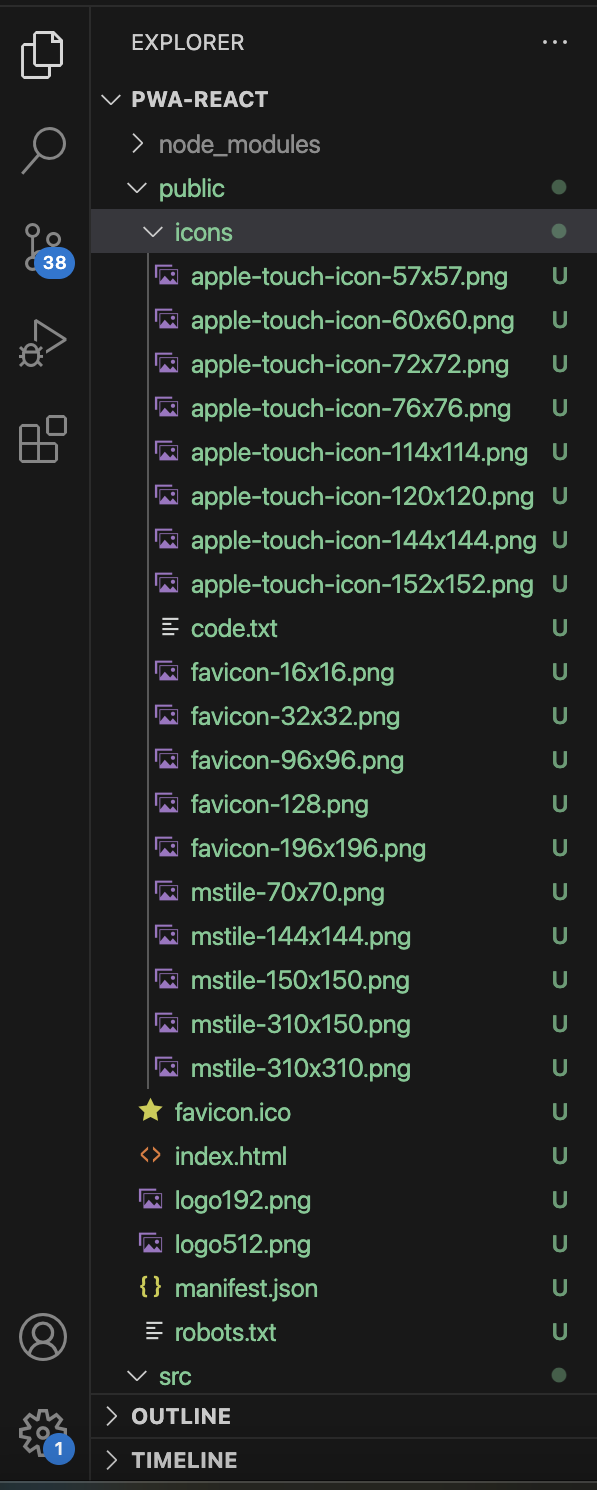Open the Accounts icon at the bottom
The image size is (597, 1490).
pos(42,1336)
